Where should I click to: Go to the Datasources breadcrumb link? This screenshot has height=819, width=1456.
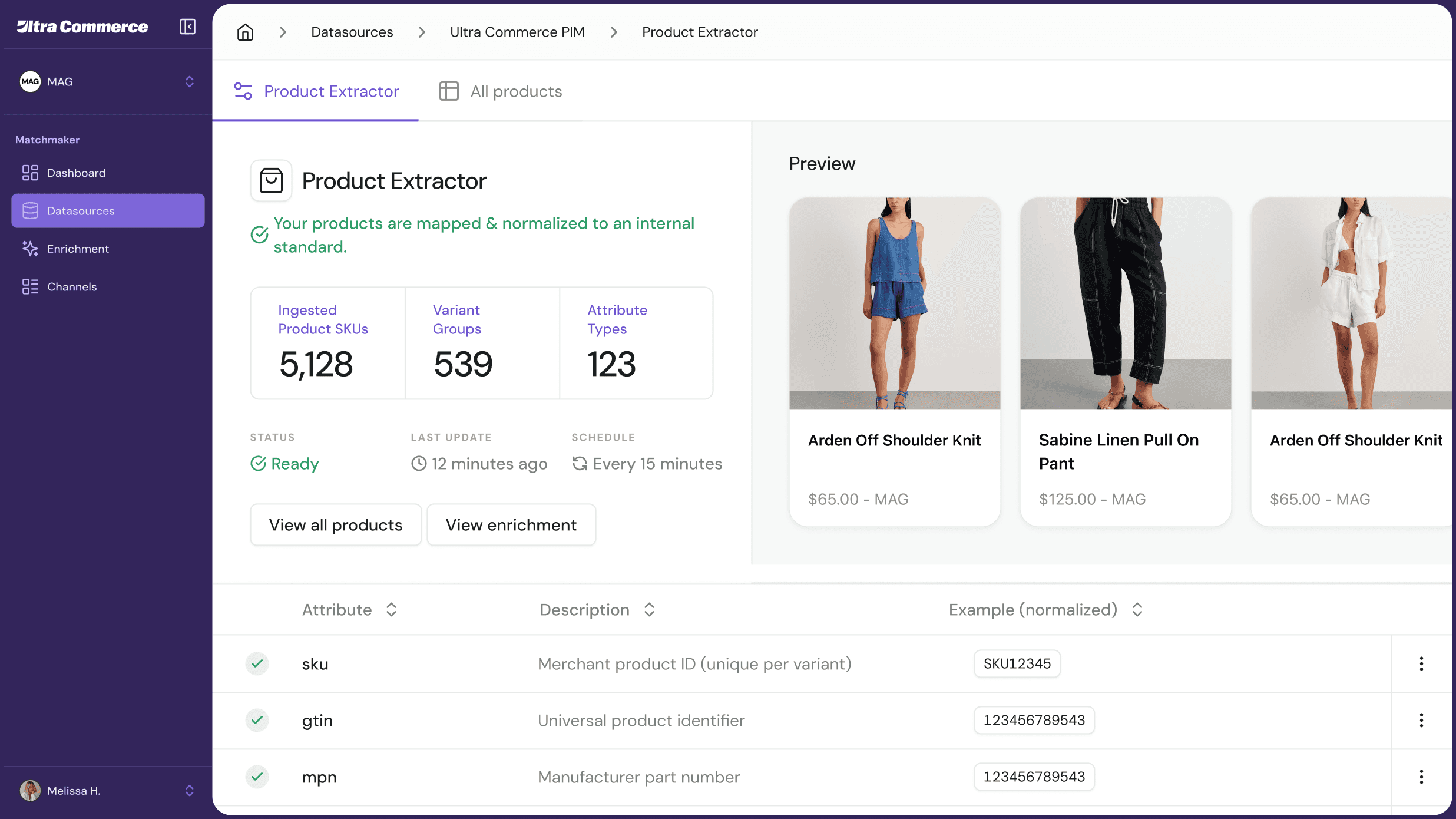coord(352,32)
